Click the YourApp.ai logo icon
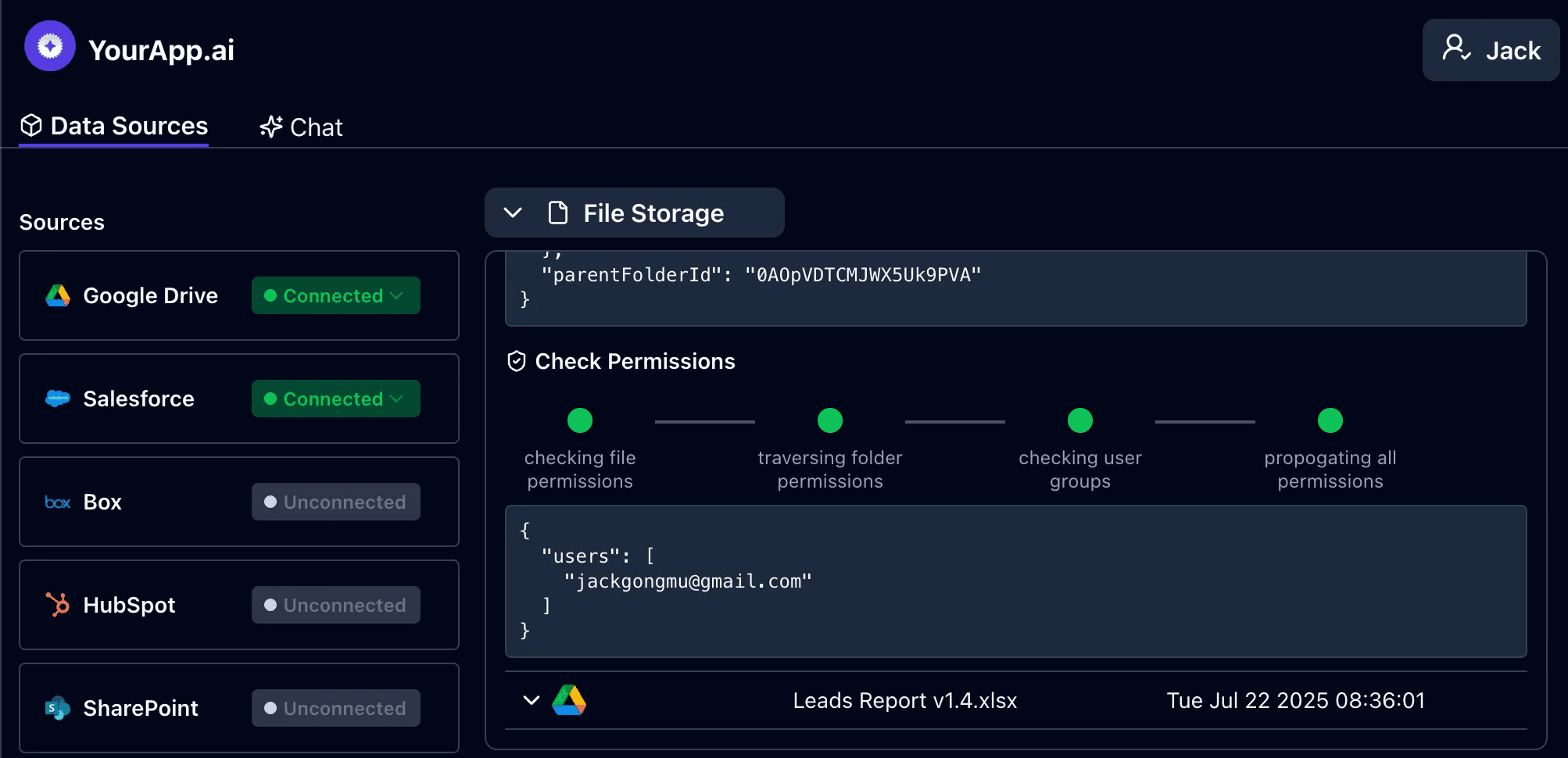Viewport: 1568px width, 758px height. [x=50, y=46]
